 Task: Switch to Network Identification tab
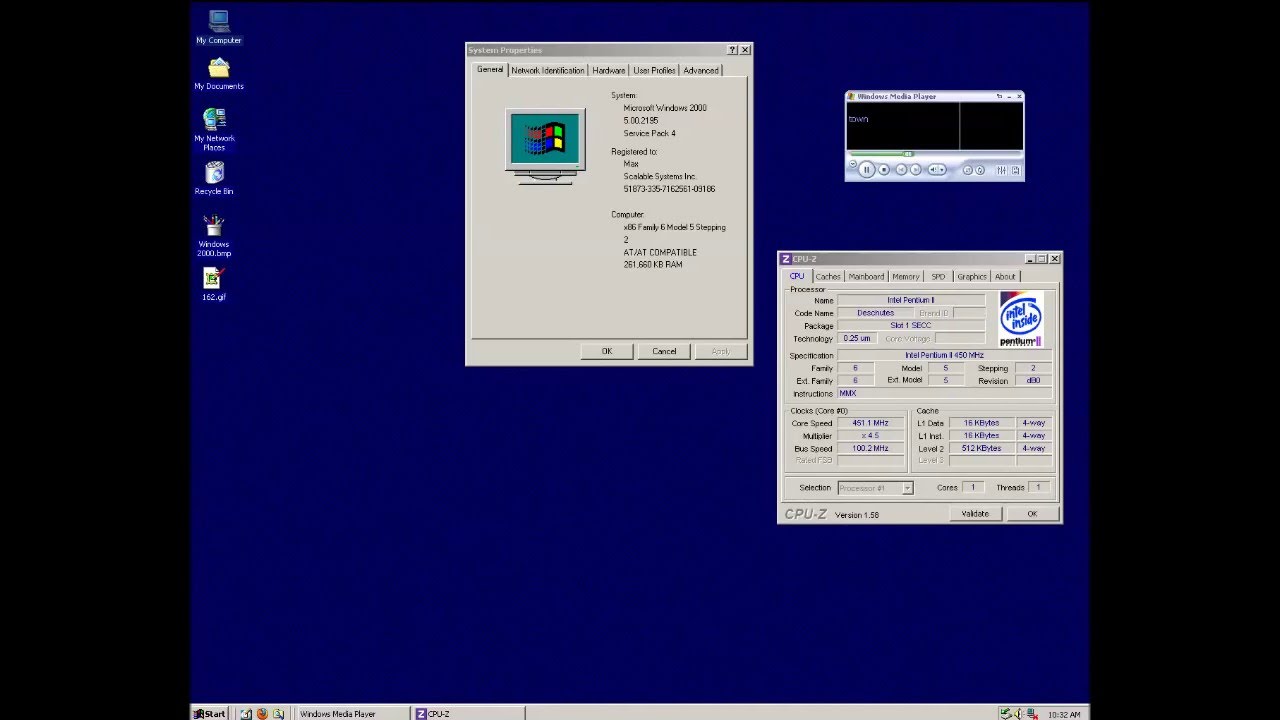point(548,70)
